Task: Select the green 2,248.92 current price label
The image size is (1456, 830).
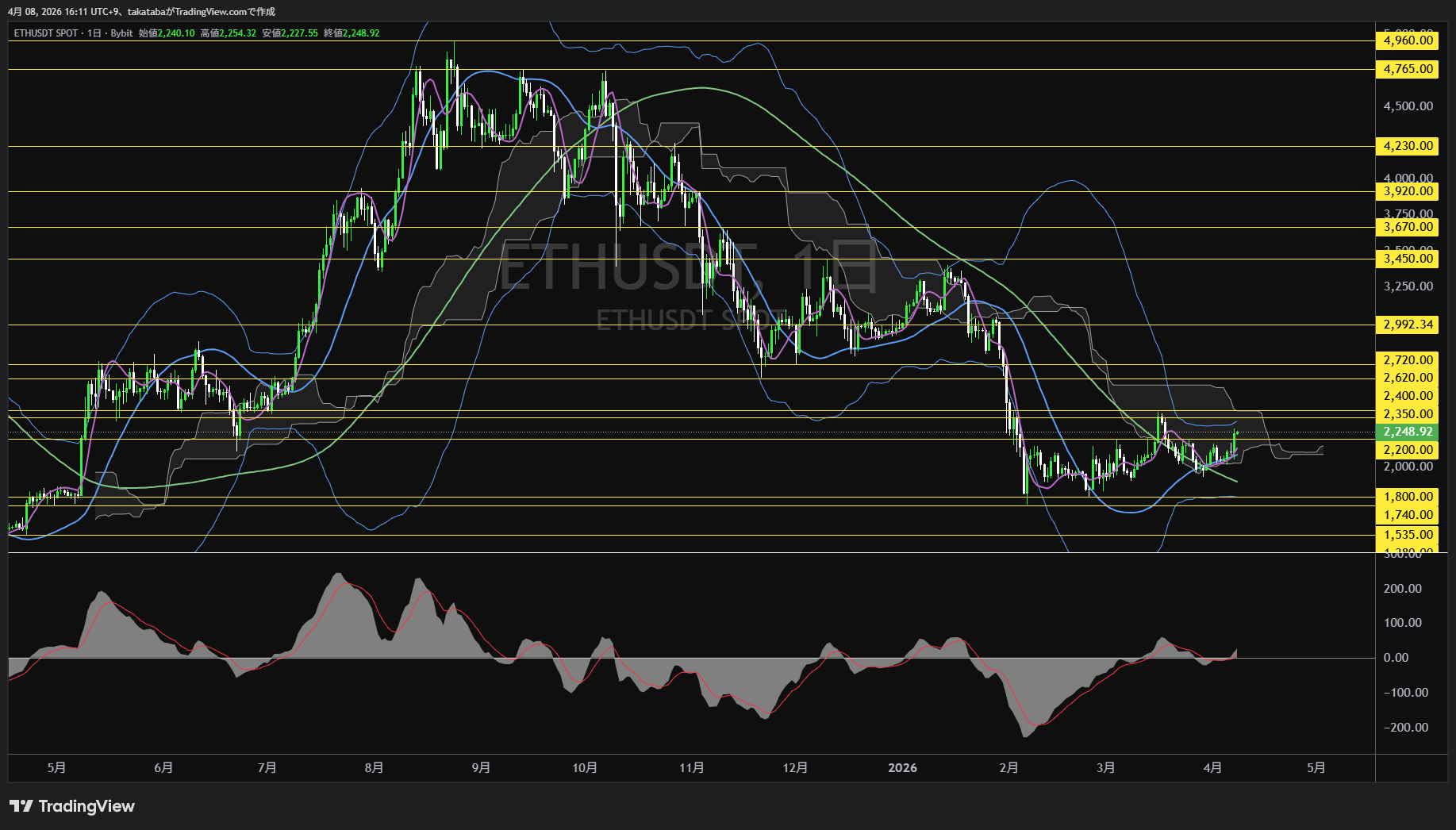Action: tap(1408, 432)
